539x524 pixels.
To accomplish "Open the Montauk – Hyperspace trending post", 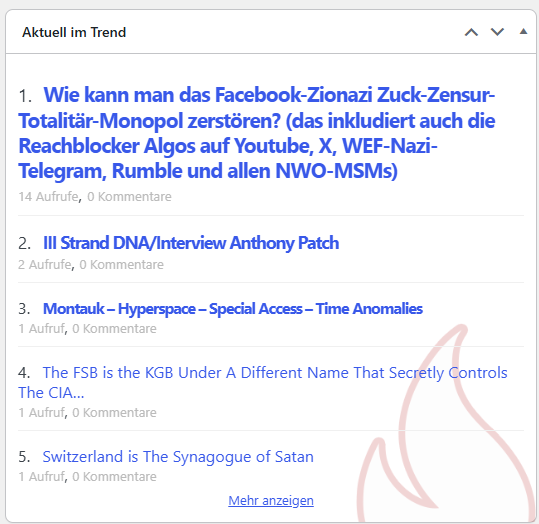I will tap(233, 309).
